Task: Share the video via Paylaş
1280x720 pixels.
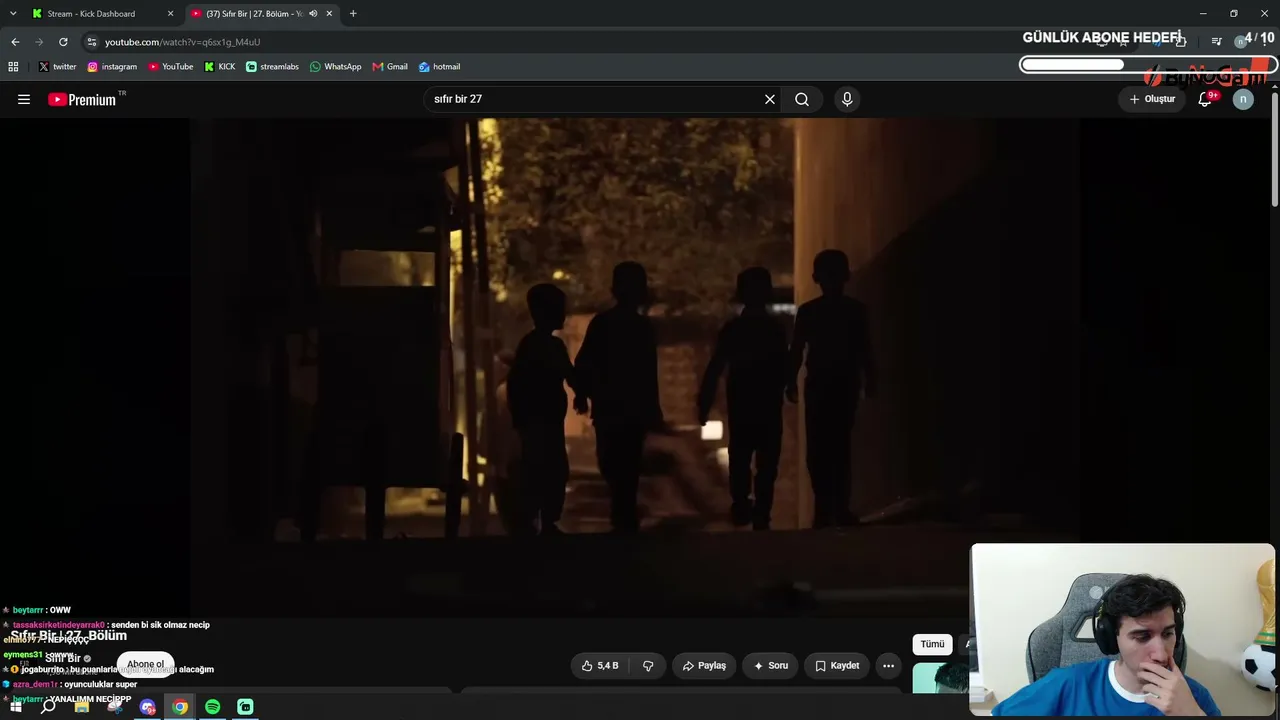Action: coord(704,666)
